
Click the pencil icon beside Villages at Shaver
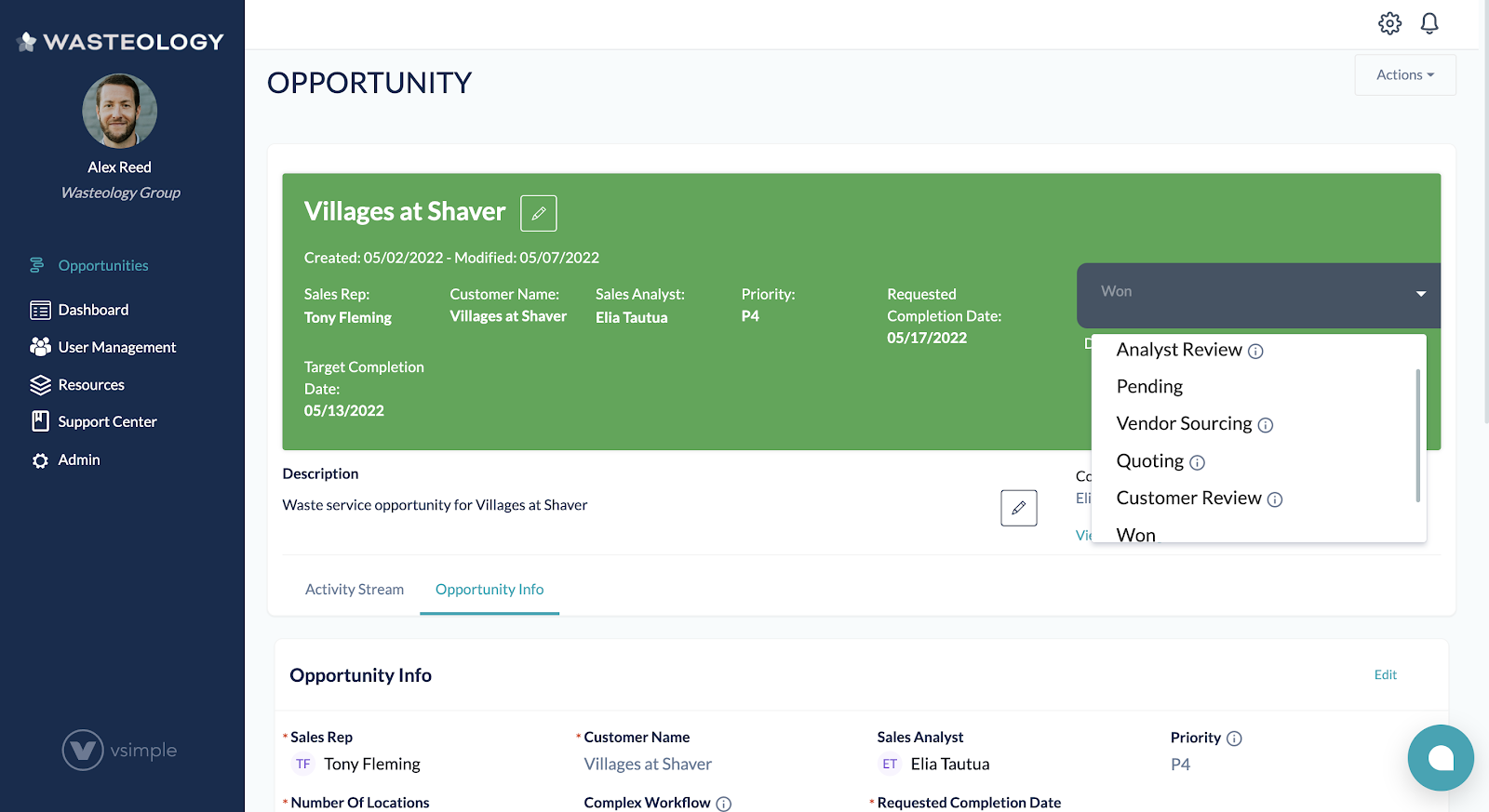click(538, 213)
